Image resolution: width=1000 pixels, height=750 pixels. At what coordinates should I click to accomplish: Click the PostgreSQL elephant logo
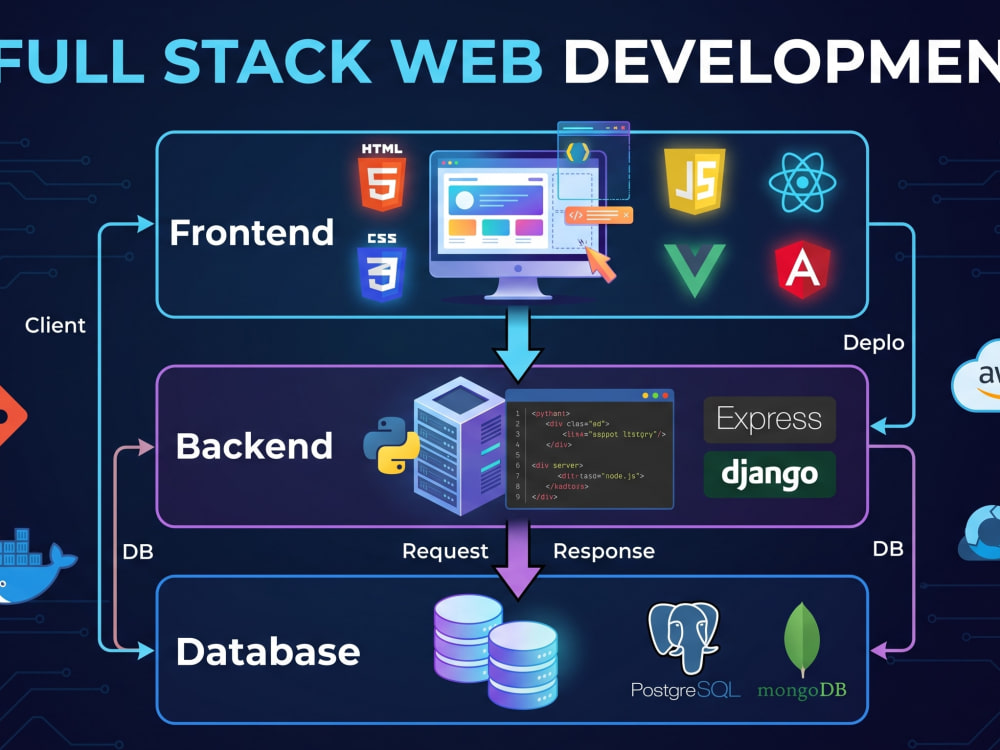click(x=684, y=637)
